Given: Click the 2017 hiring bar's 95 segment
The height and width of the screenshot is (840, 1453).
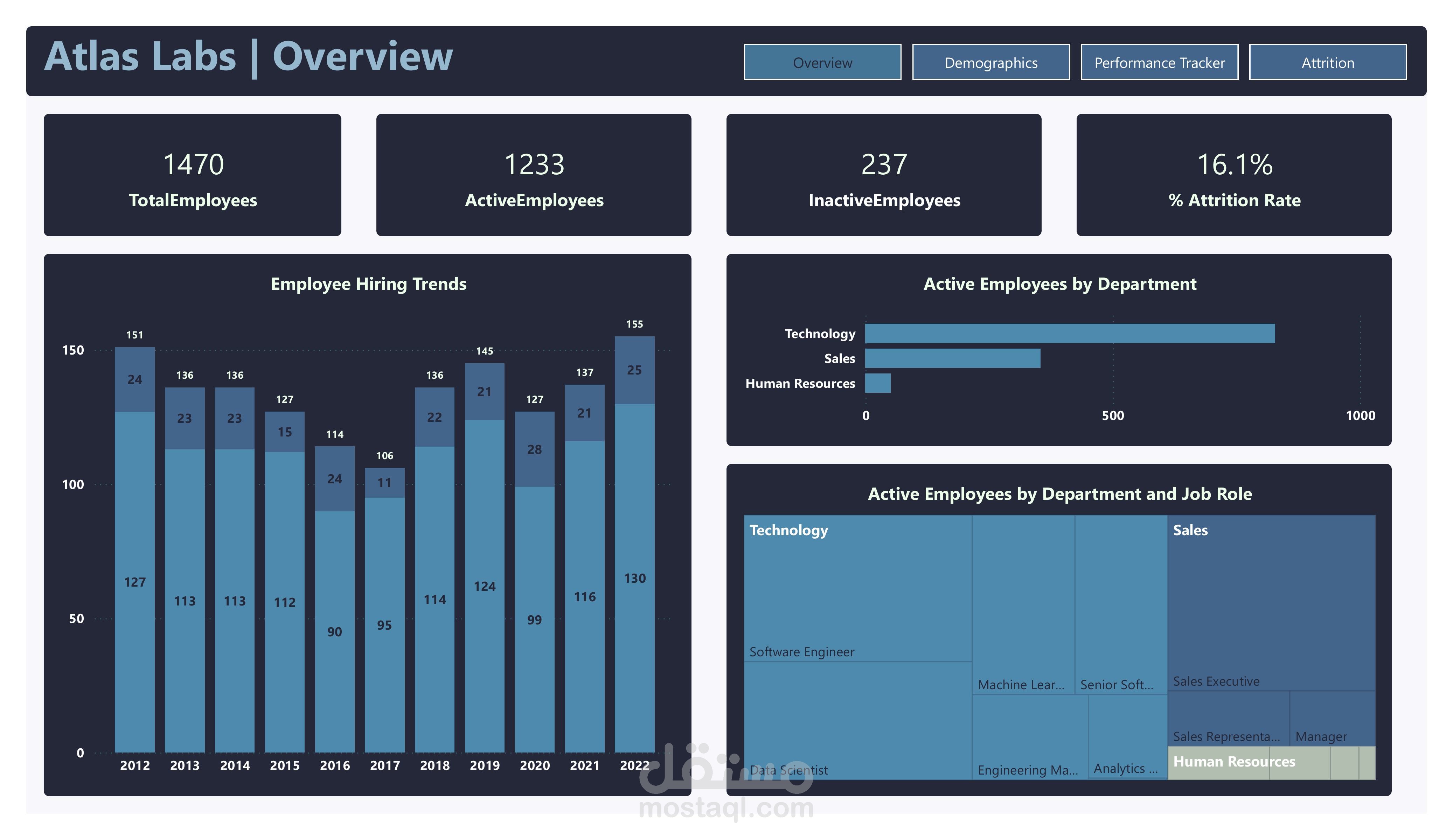Looking at the screenshot, I should (x=384, y=625).
